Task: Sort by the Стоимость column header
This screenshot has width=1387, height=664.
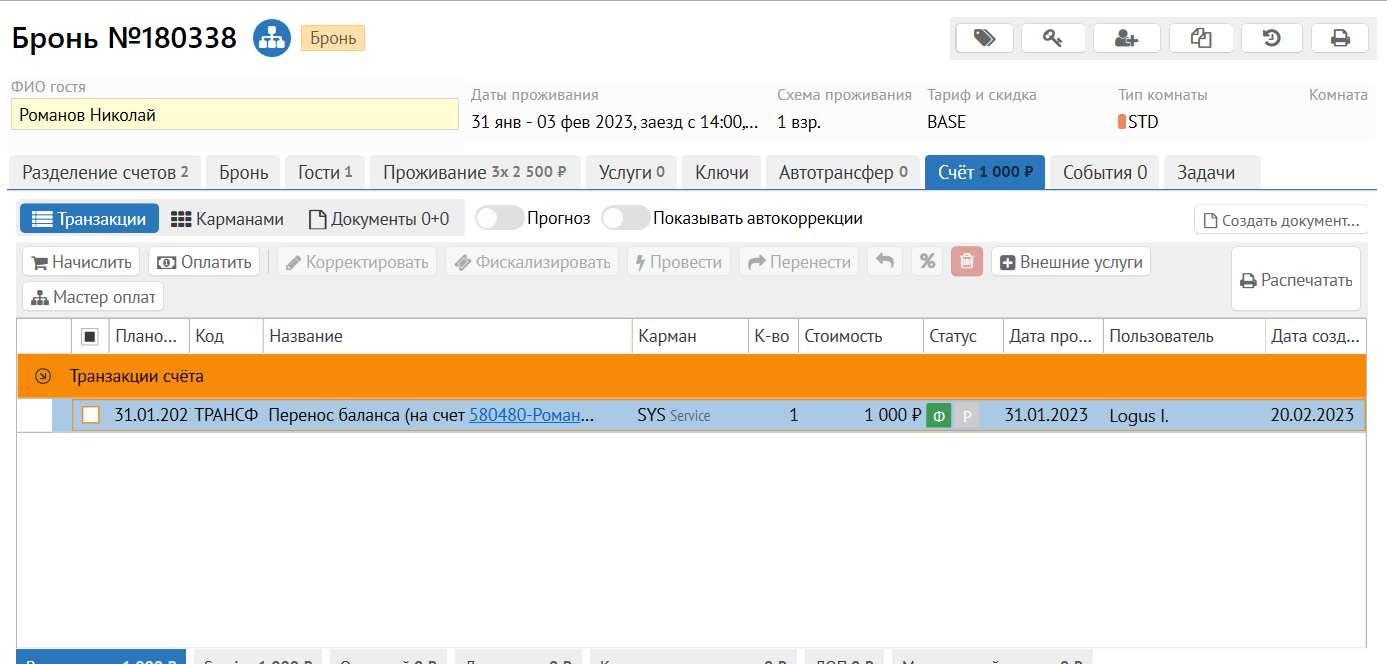Action: [x=861, y=336]
